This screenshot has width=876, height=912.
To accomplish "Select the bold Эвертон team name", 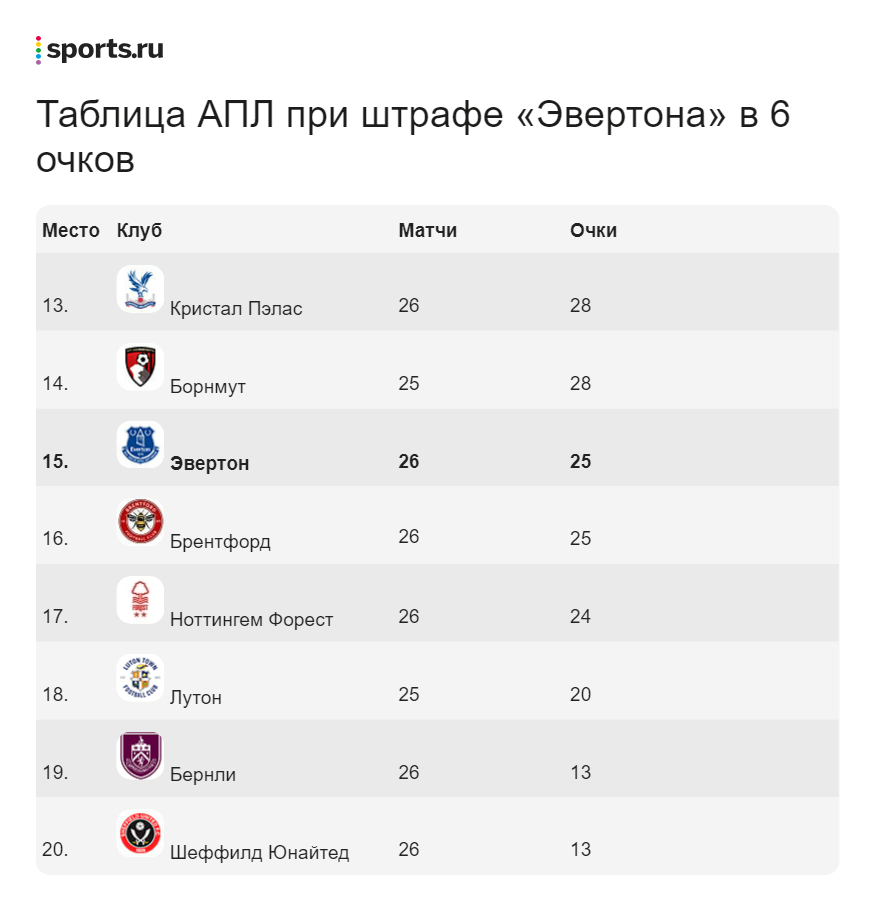I will [210, 464].
